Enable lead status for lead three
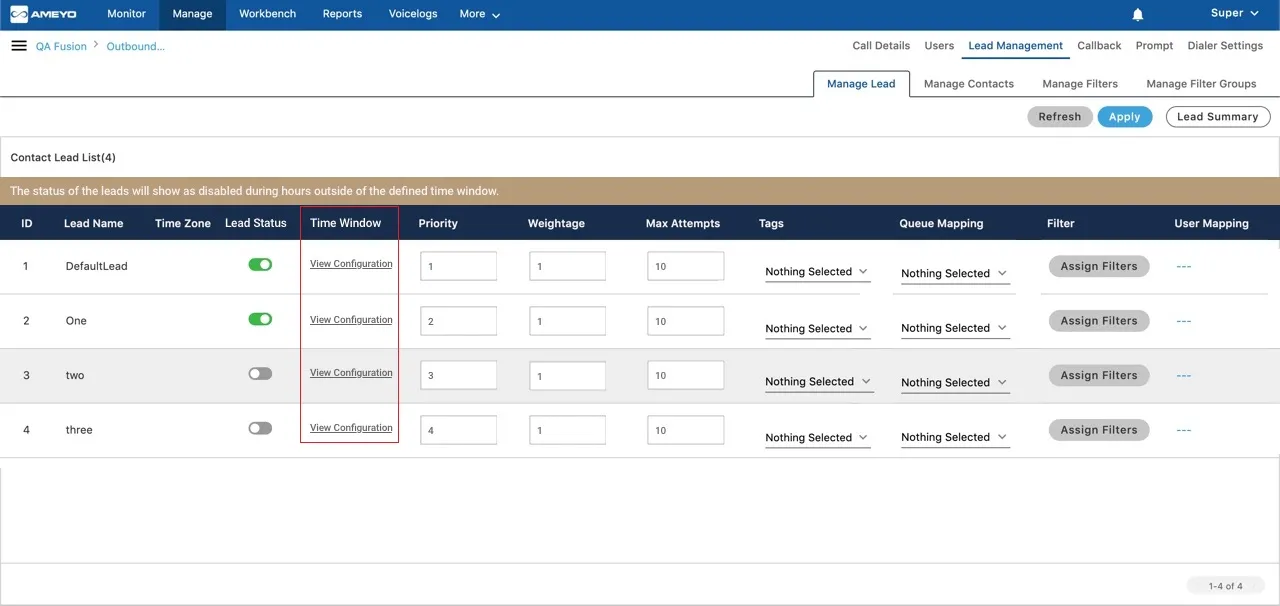 [260, 428]
